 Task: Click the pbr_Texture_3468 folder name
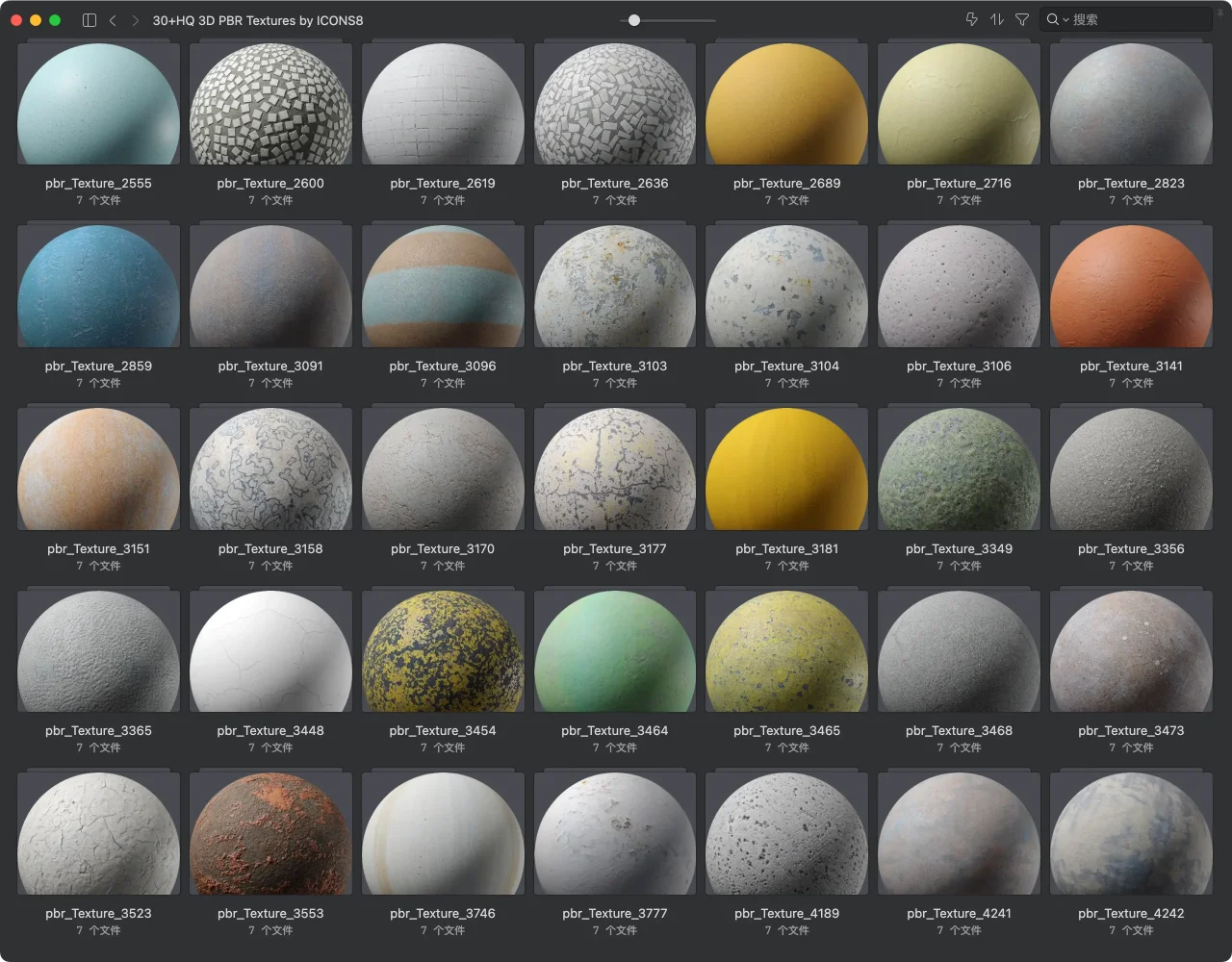(x=959, y=730)
